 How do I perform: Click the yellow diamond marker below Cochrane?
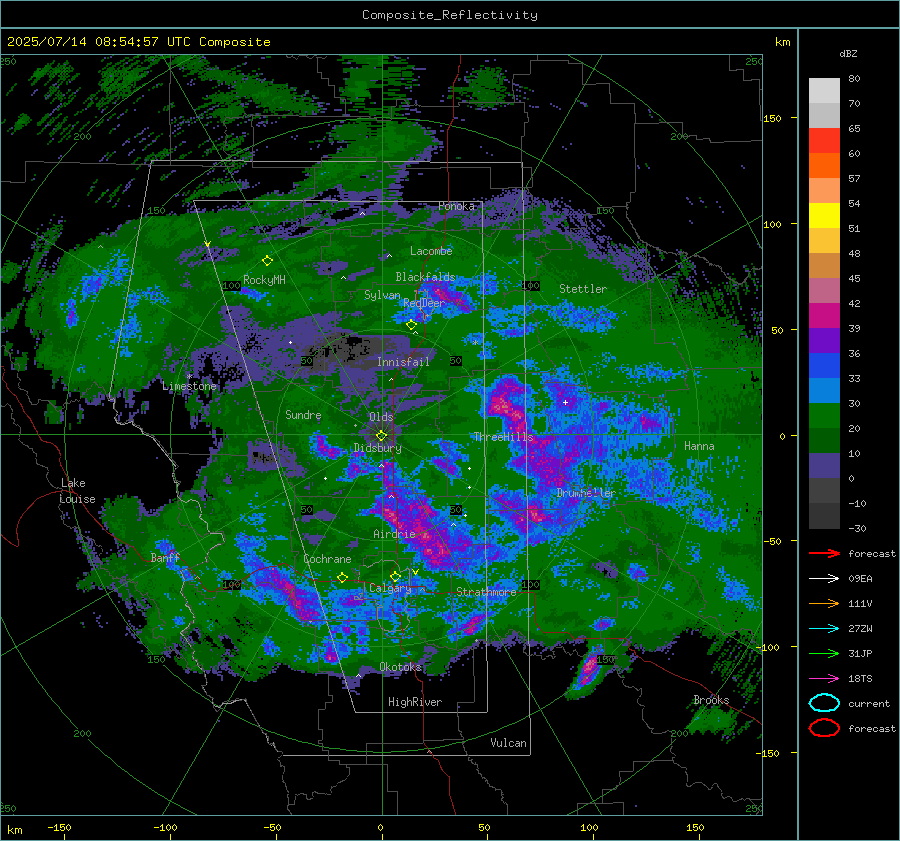(343, 578)
